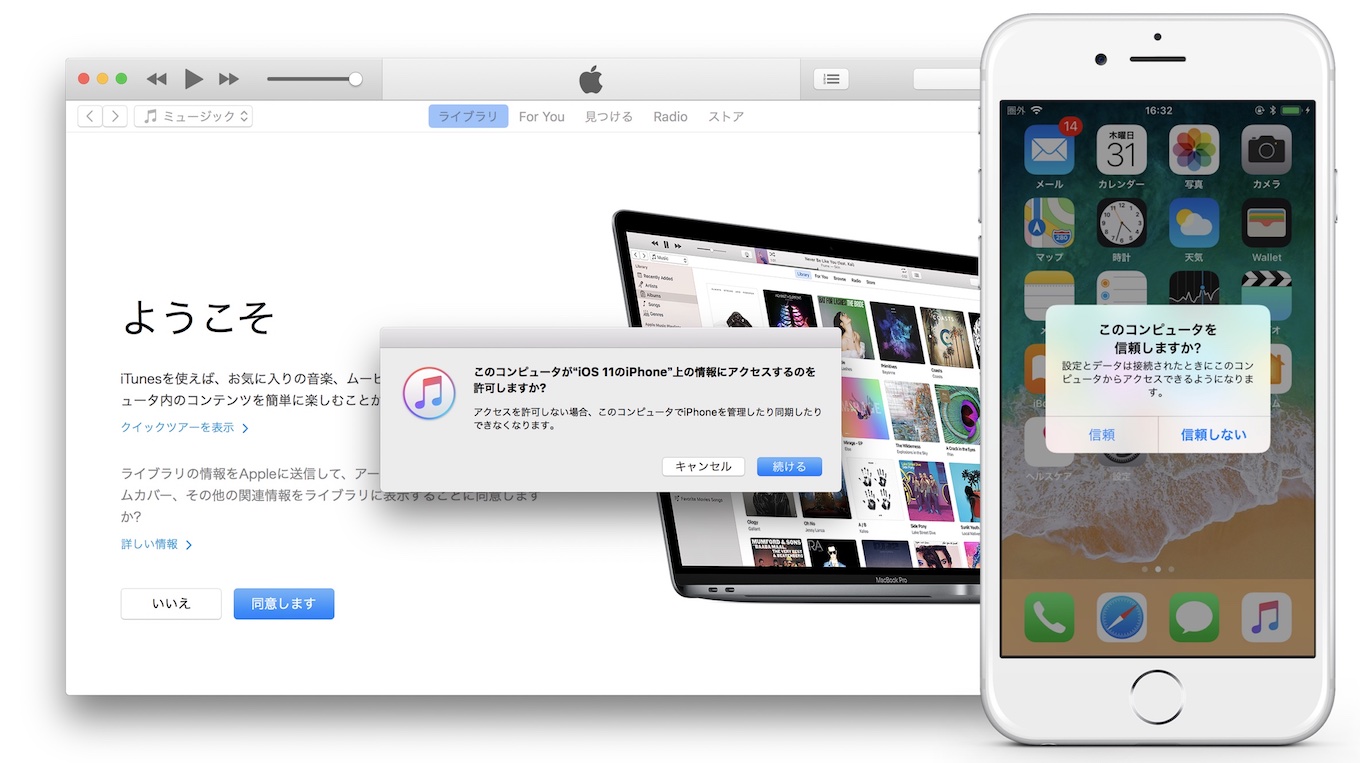This screenshot has height=763, width=1360.
Task: Skip forward with the fast-forward button
Action: (x=229, y=79)
